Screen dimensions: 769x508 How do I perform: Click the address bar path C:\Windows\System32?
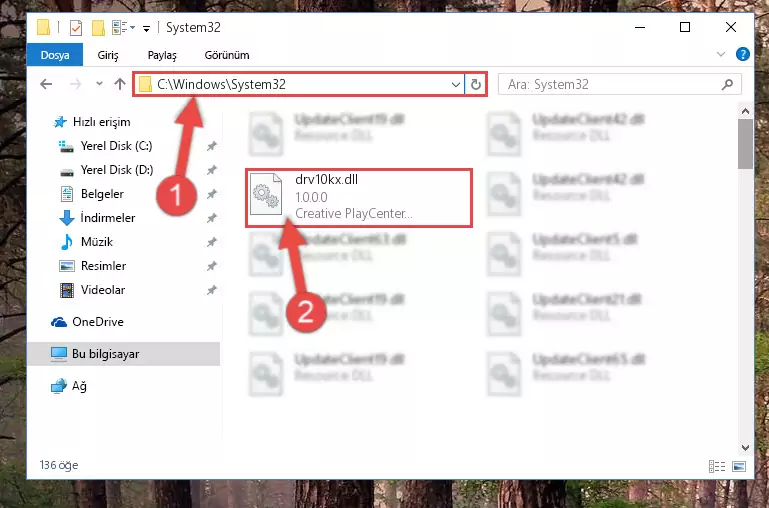click(221, 84)
